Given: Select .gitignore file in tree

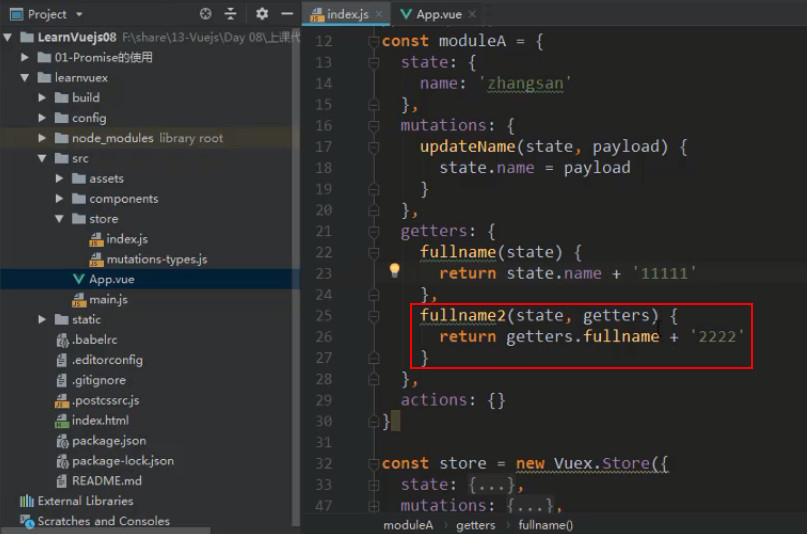Looking at the screenshot, I should (91, 380).
